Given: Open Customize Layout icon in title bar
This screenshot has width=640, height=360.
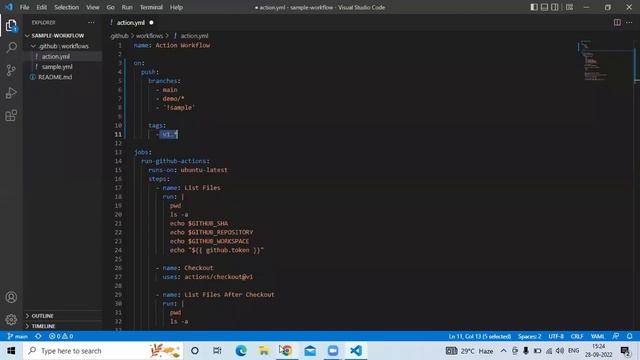Looking at the screenshot, I should pos(569,7).
